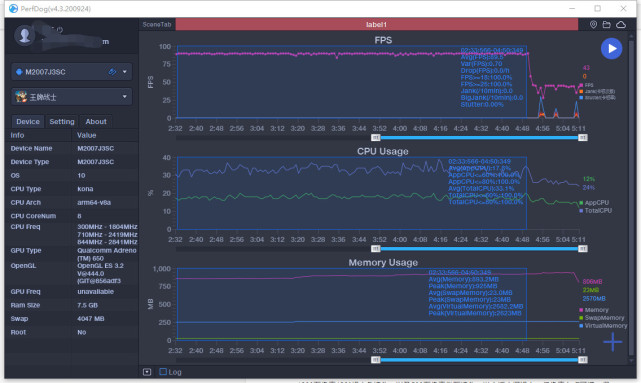
Task: Click the SceneTab label
Action: click(157, 25)
